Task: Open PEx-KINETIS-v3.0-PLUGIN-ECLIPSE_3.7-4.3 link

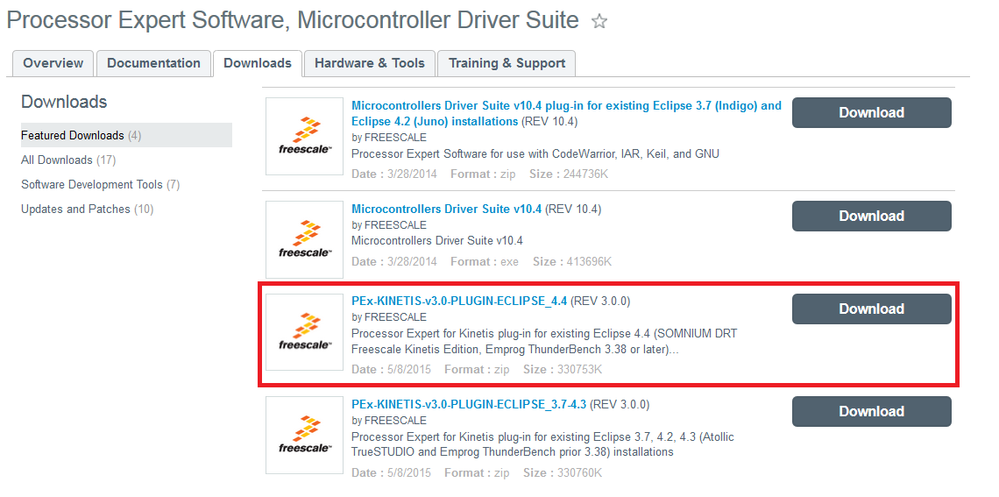Action: (x=468, y=405)
